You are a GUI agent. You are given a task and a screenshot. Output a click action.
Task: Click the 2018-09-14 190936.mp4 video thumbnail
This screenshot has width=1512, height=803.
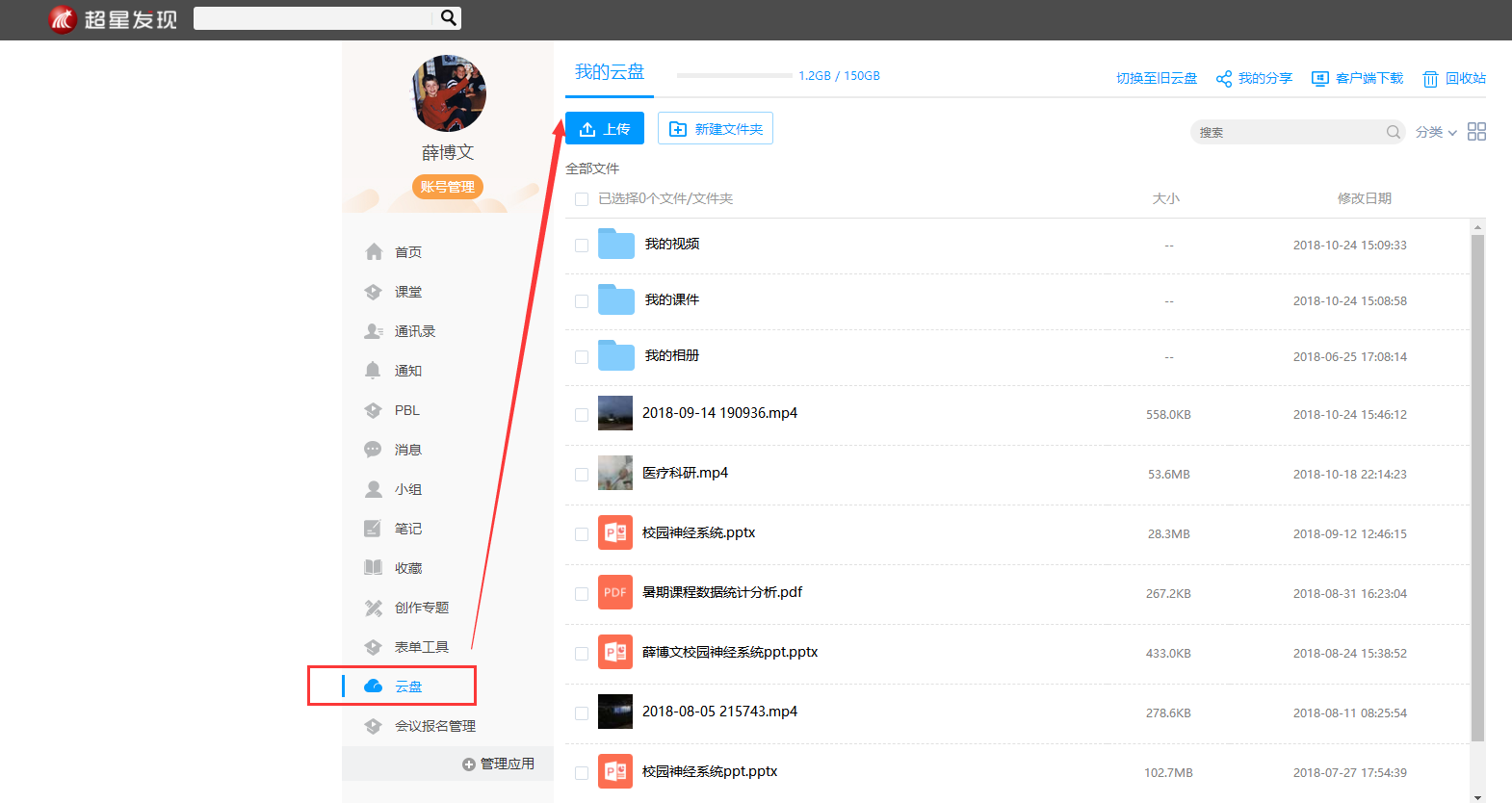click(615, 413)
